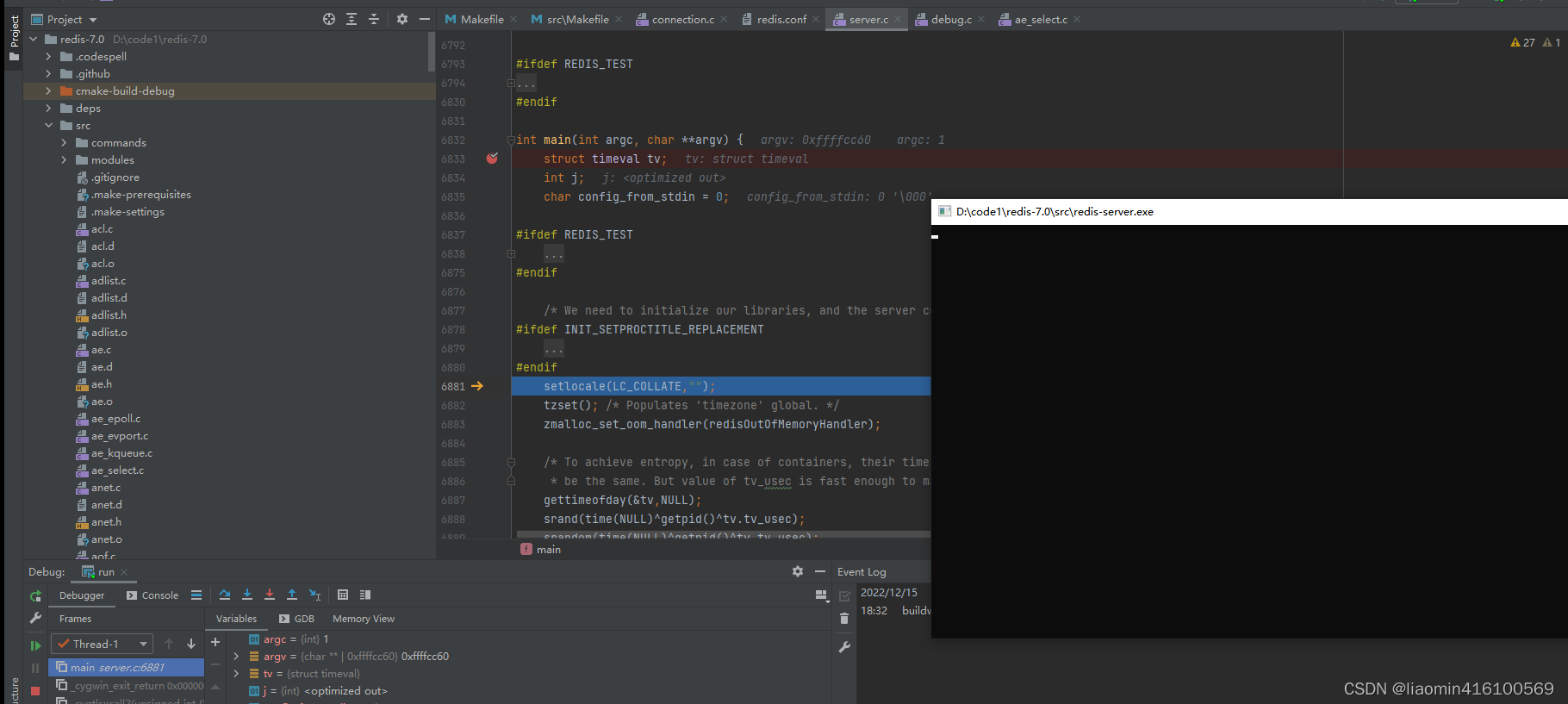Expand the argv variable

[x=236, y=657]
